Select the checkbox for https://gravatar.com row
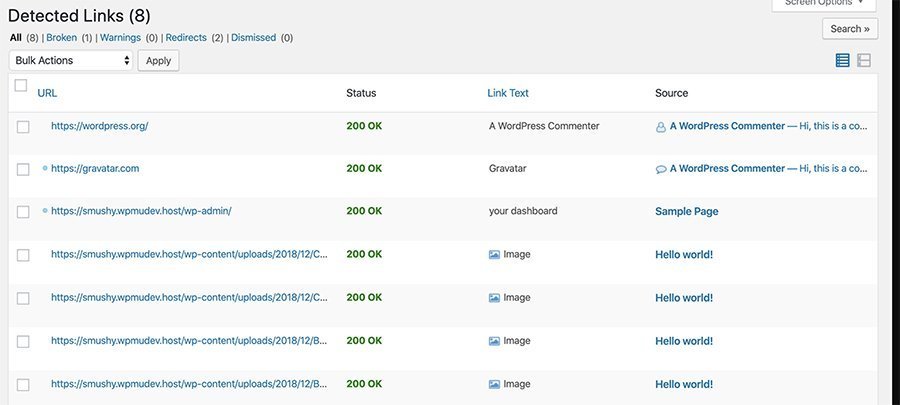 tap(23, 169)
